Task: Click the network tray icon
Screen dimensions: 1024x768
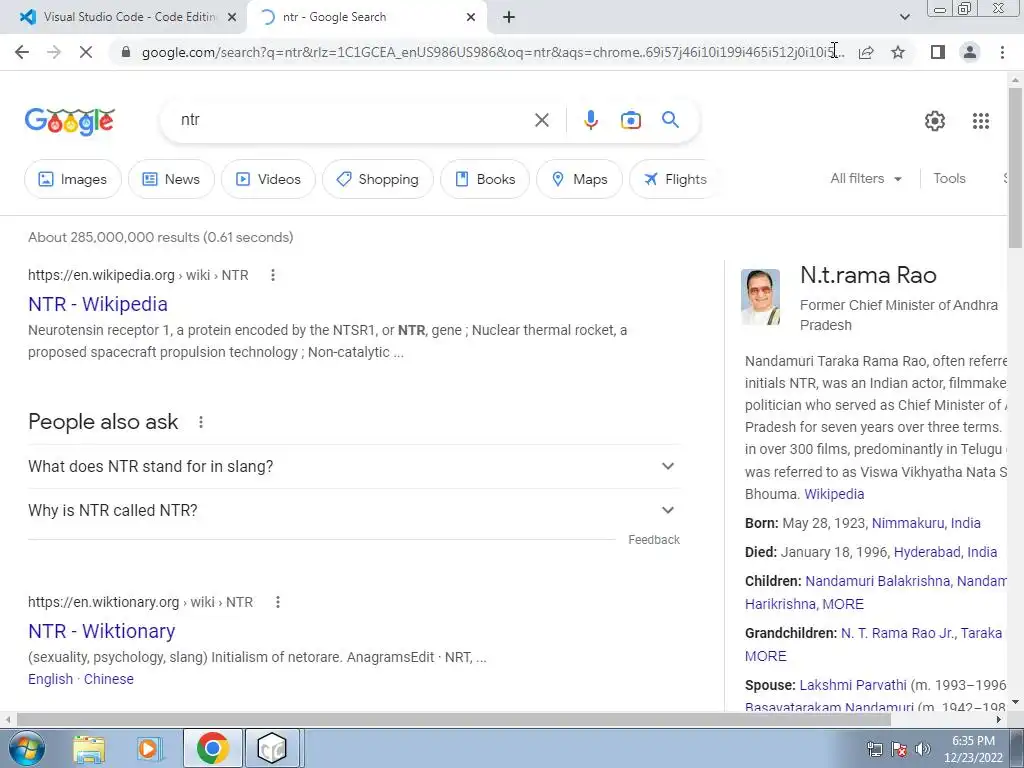Action: pos(874,749)
